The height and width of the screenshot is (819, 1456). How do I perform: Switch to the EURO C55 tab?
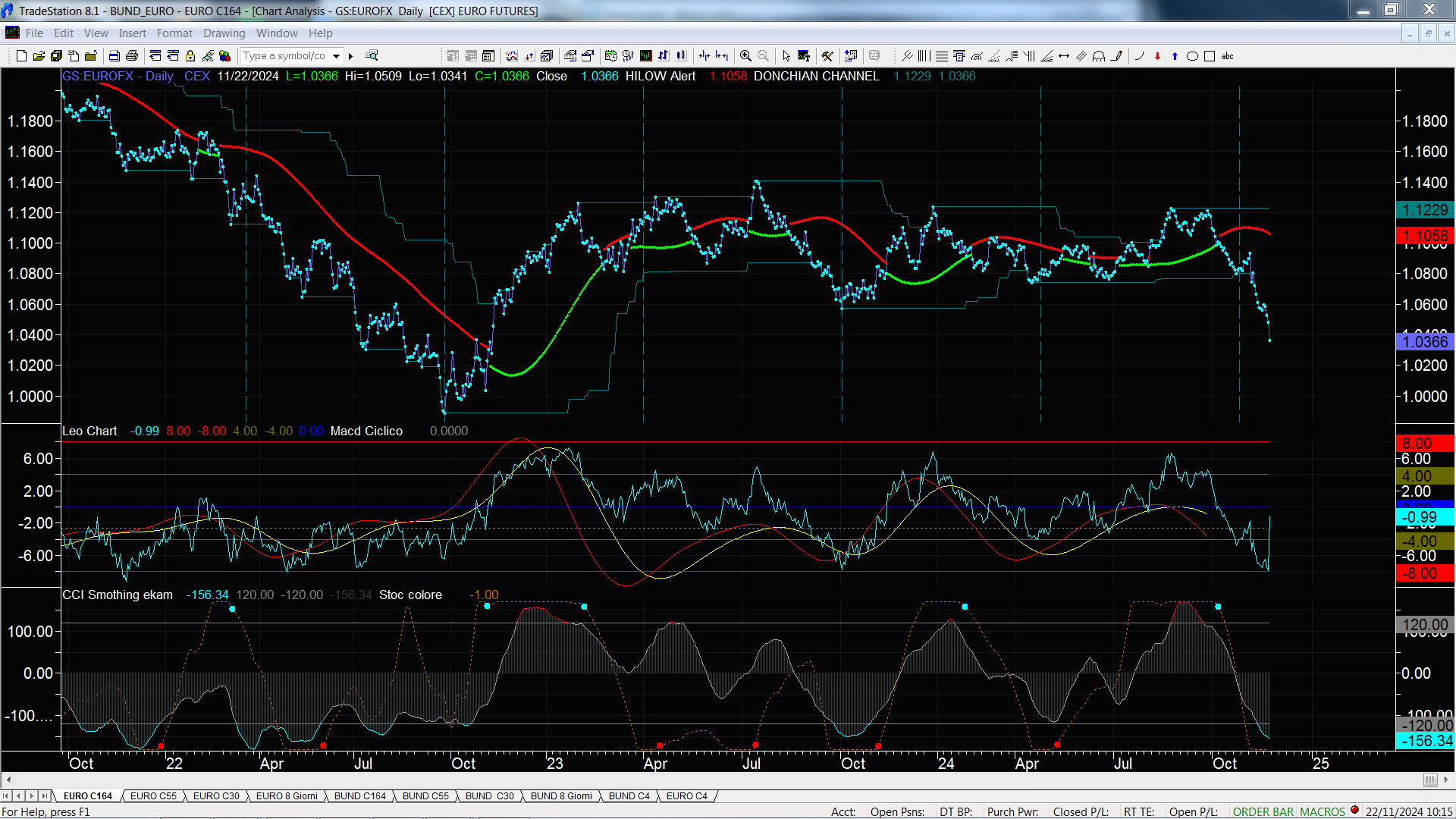[153, 796]
